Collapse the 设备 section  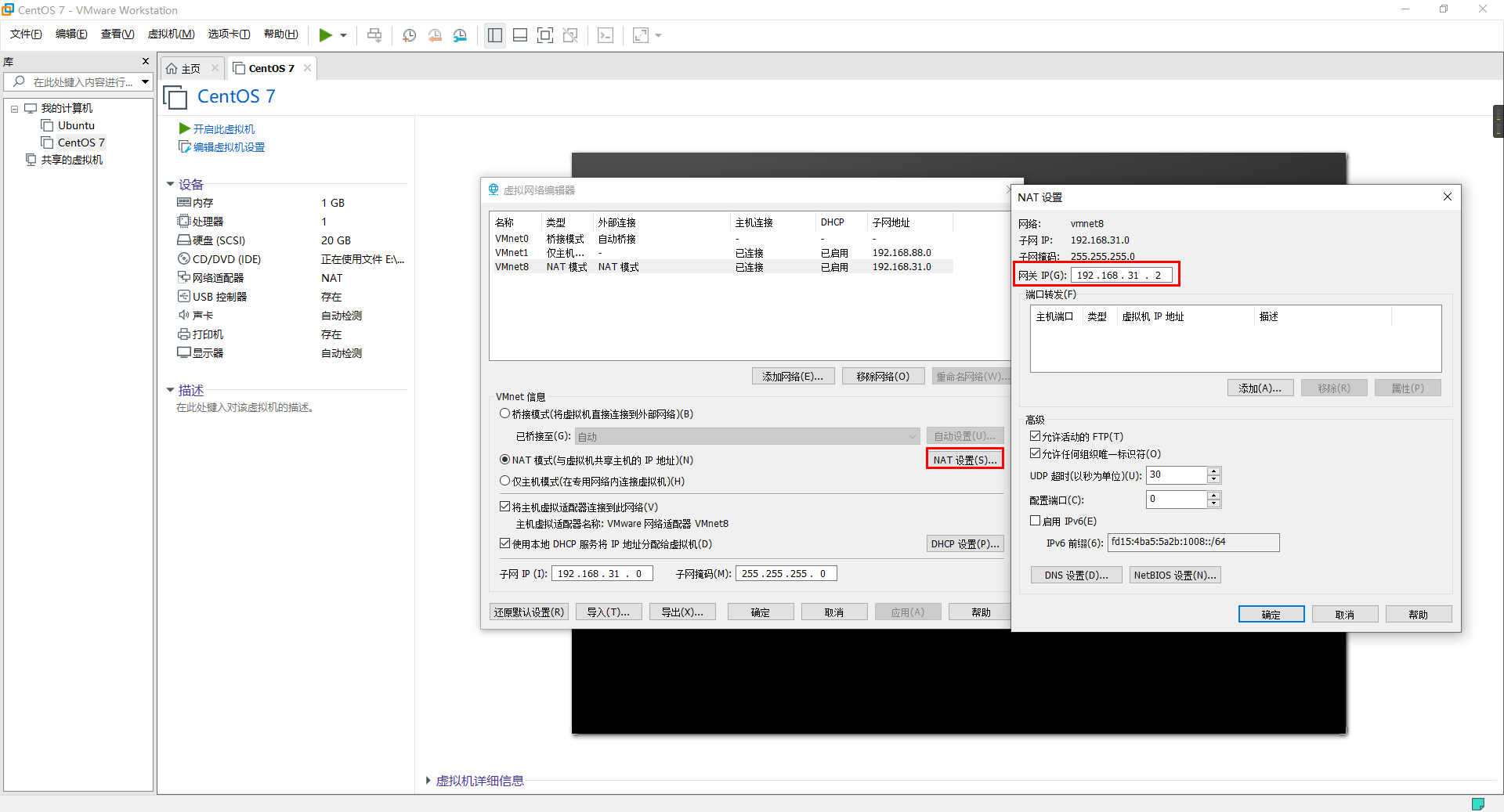coord(170,184)
